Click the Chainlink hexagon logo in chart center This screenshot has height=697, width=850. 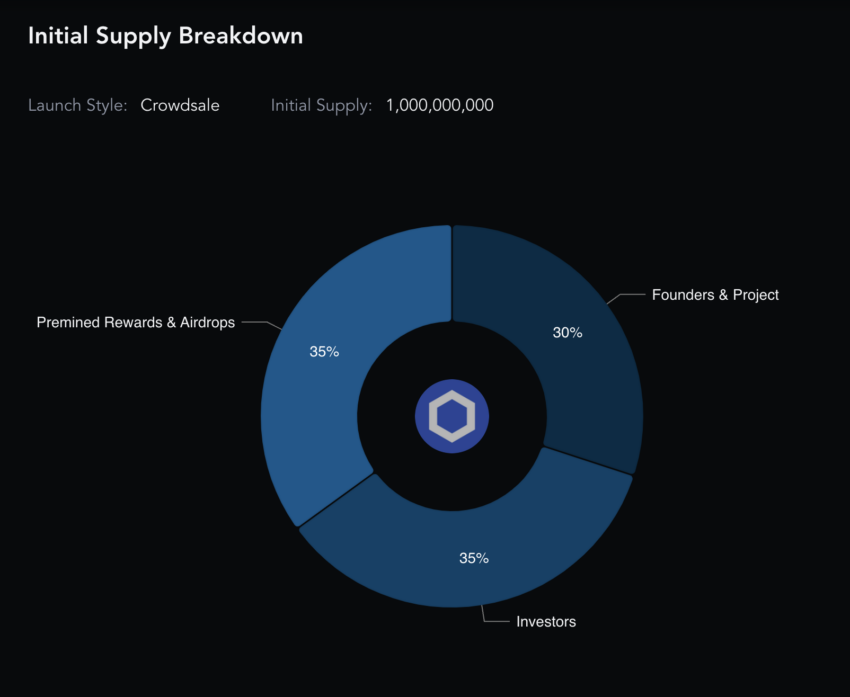tap(452, 416)
